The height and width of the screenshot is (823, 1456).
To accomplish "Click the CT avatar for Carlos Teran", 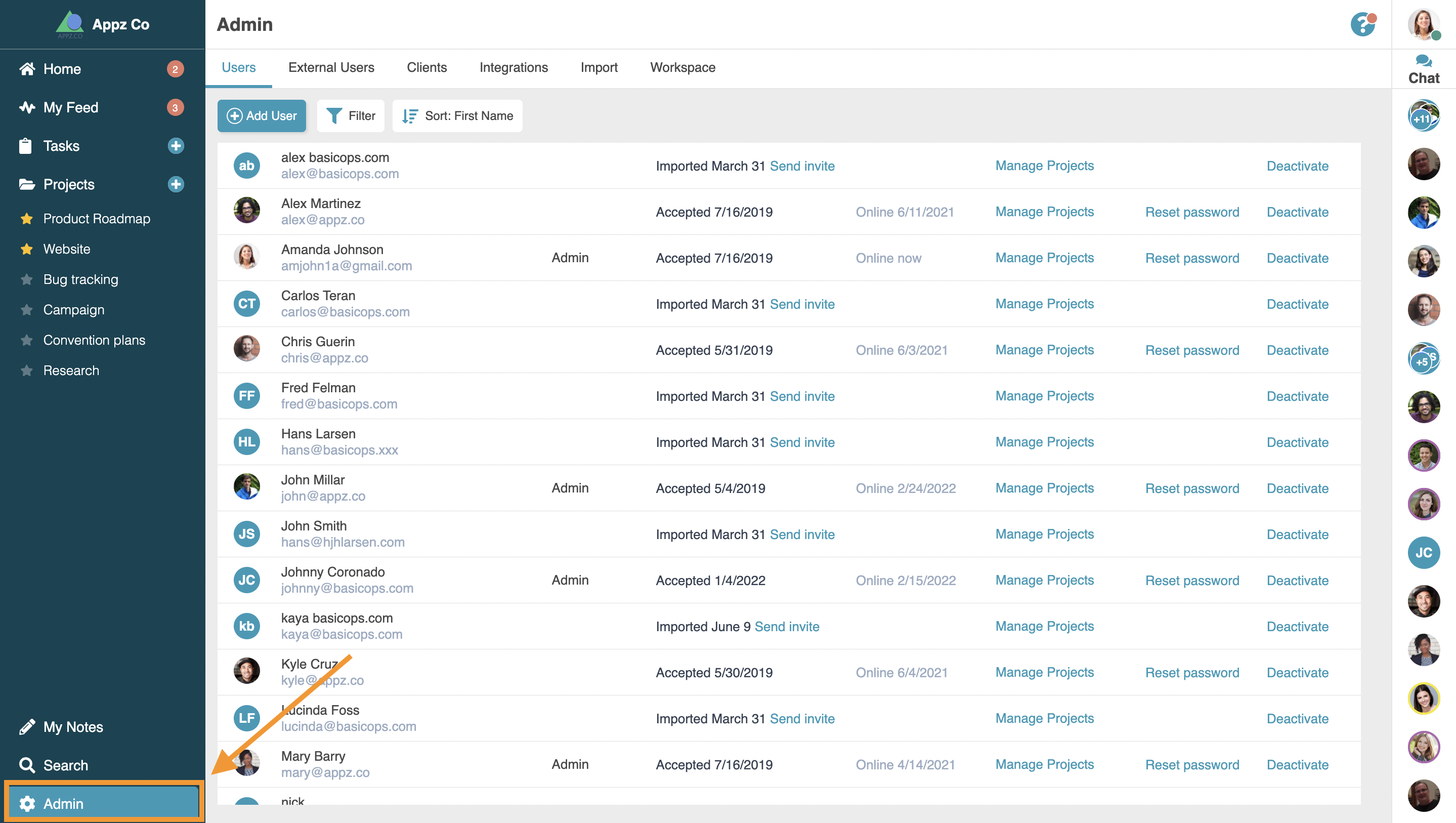I will tap(246, 304).
